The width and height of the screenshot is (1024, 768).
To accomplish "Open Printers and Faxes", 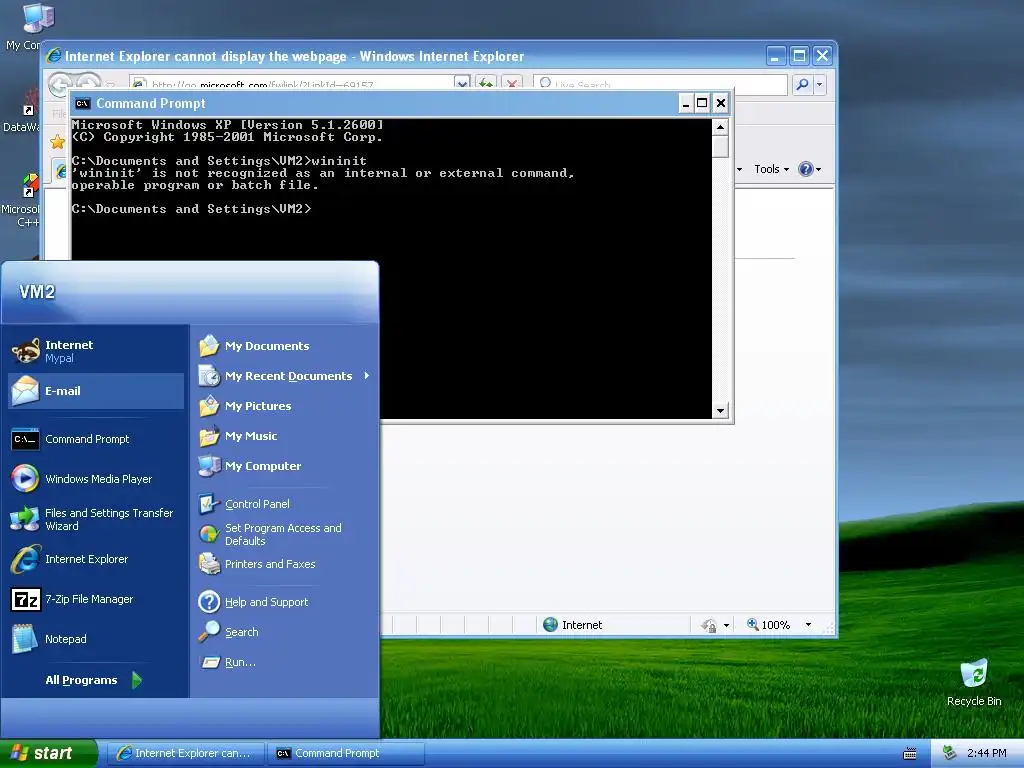I will coord(285,564).
